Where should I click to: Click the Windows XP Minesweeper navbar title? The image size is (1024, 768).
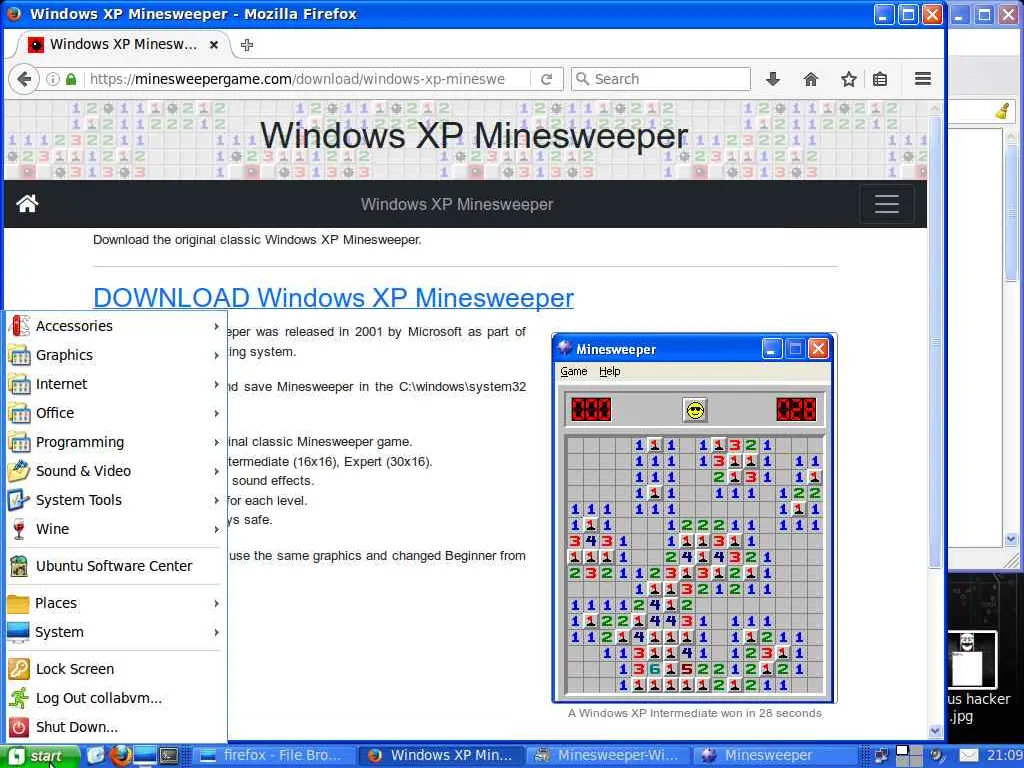click(457, 204)
